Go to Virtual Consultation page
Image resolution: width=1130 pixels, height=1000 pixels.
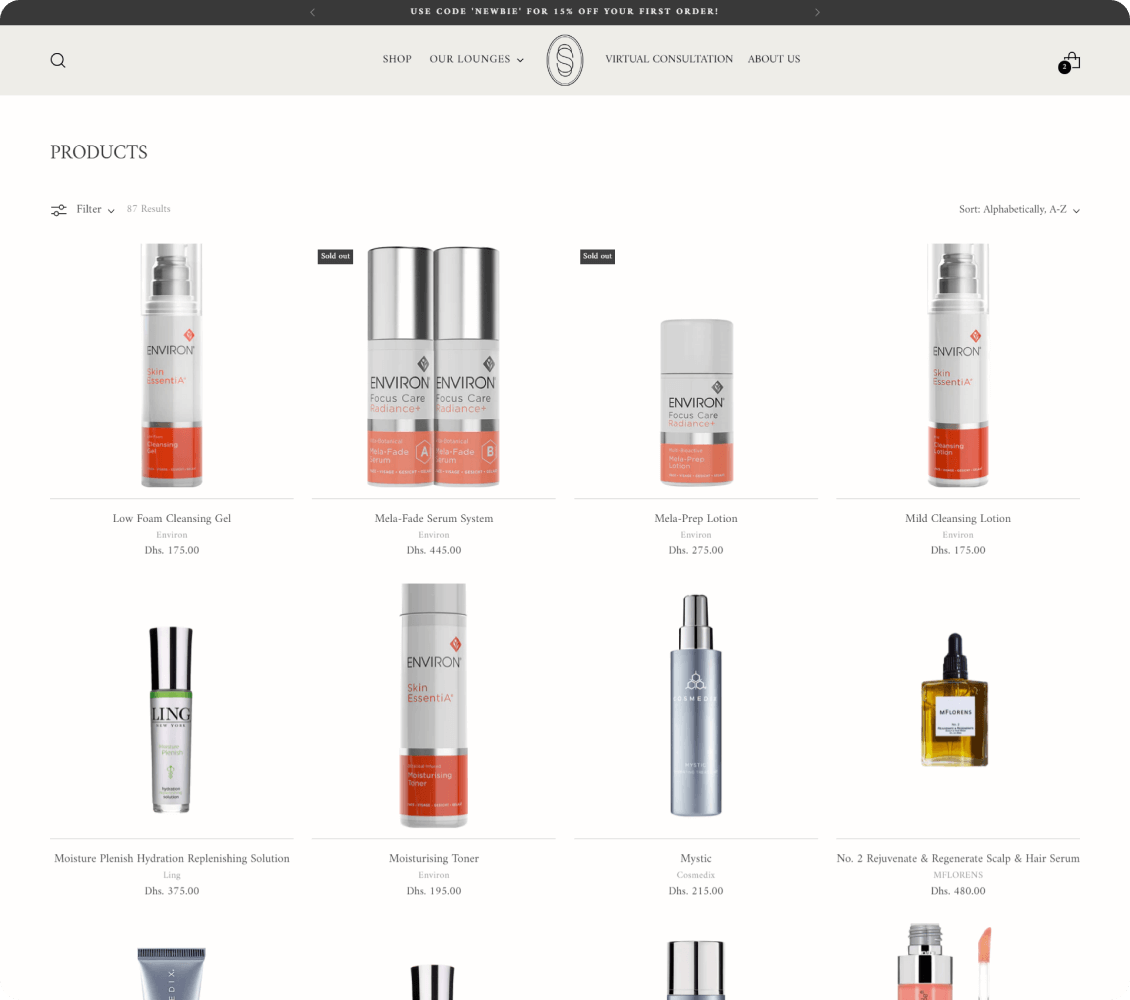(669, 59)
